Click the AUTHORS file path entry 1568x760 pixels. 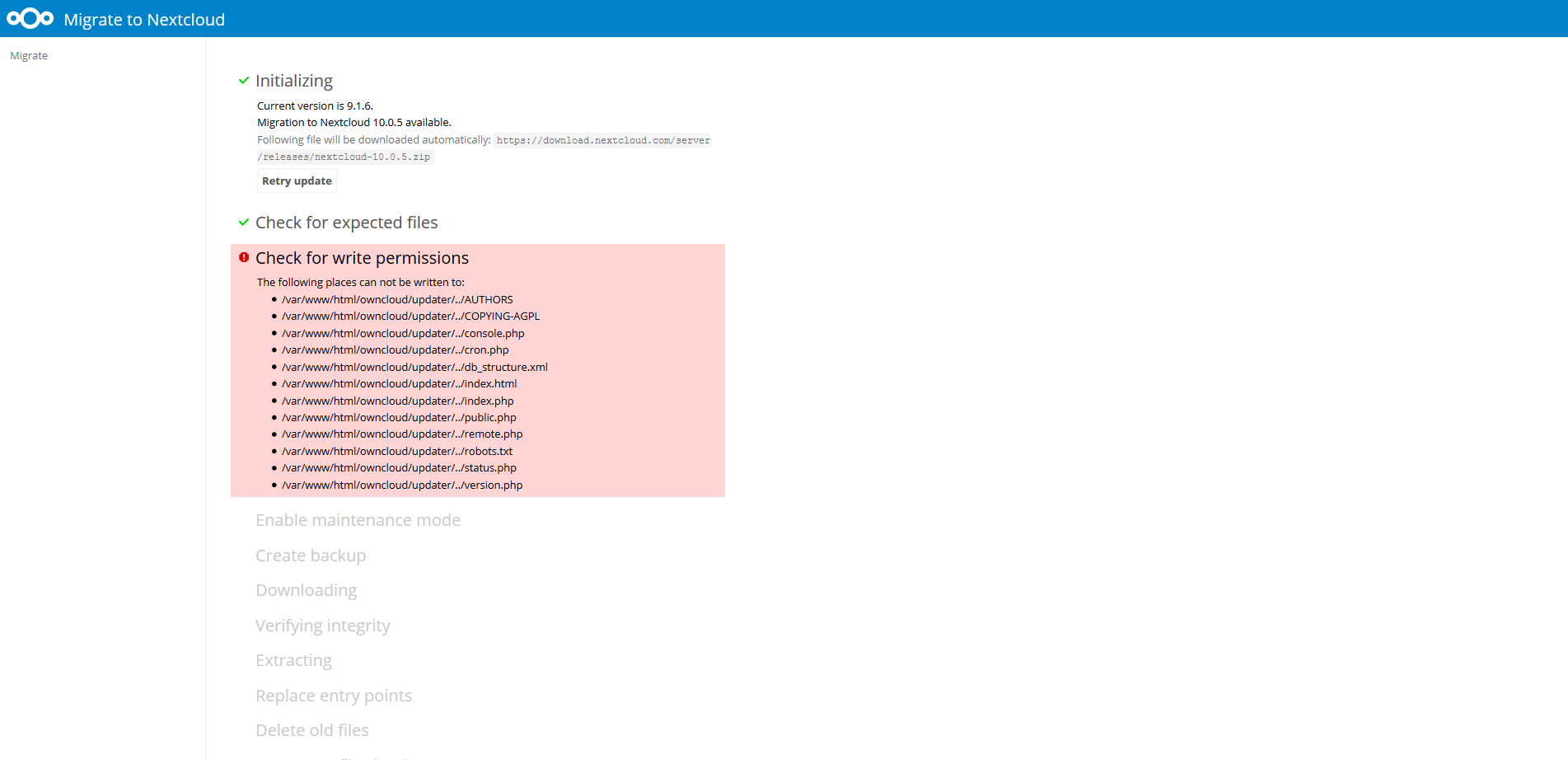pos(397,299)
